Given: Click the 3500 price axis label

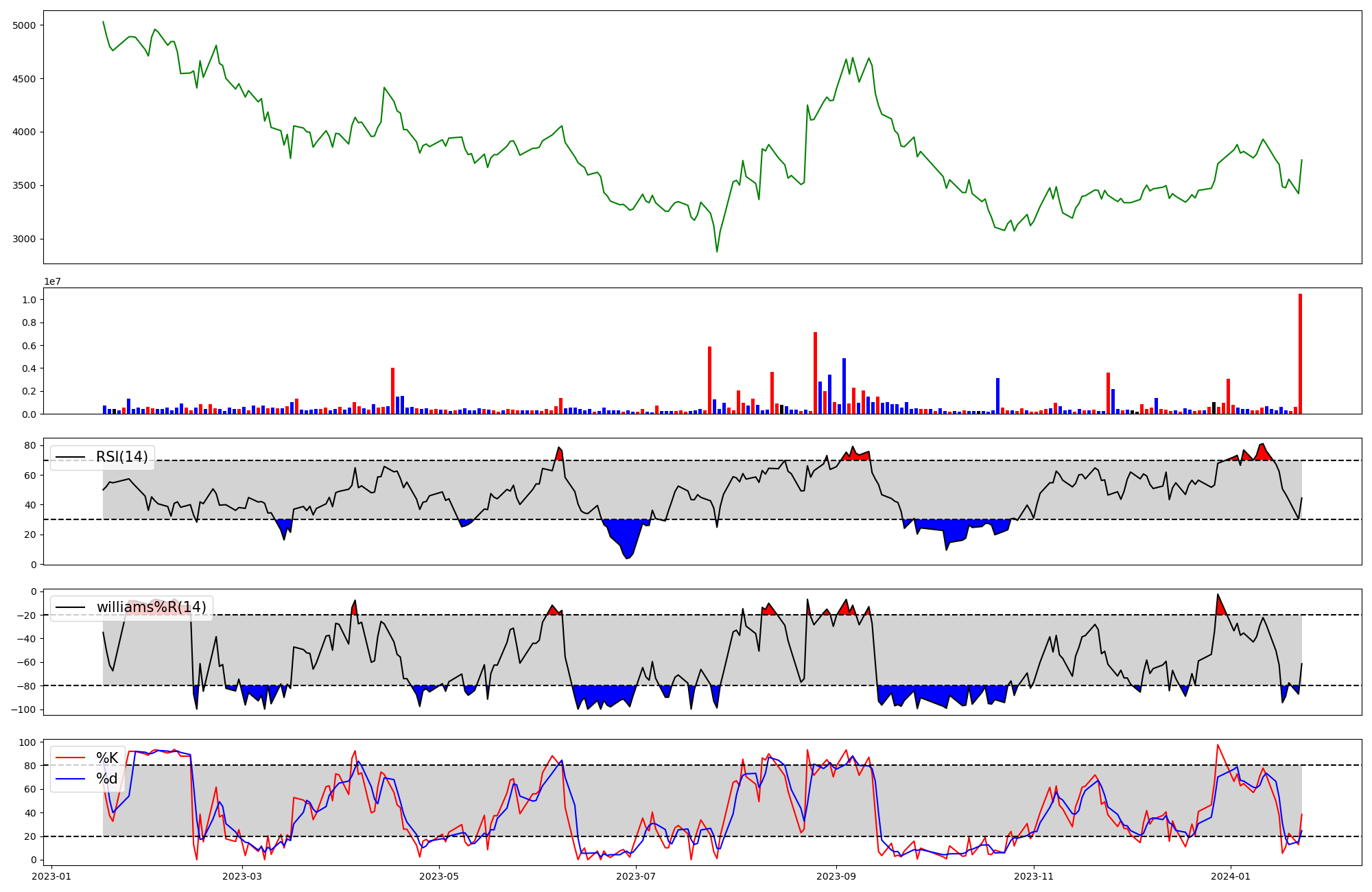Looking at the screenshot, I should tap(24, 186).
